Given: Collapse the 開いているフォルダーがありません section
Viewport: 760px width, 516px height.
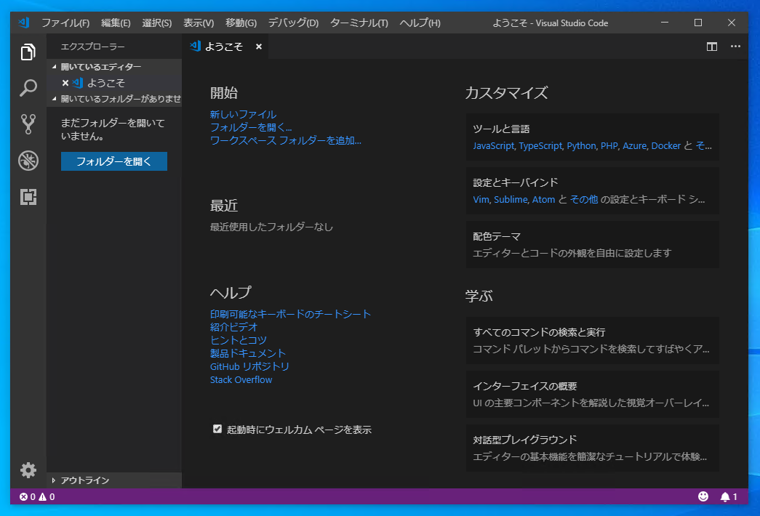Looking at the screenshot, I should pyautogui.click(x=116, y=99).
